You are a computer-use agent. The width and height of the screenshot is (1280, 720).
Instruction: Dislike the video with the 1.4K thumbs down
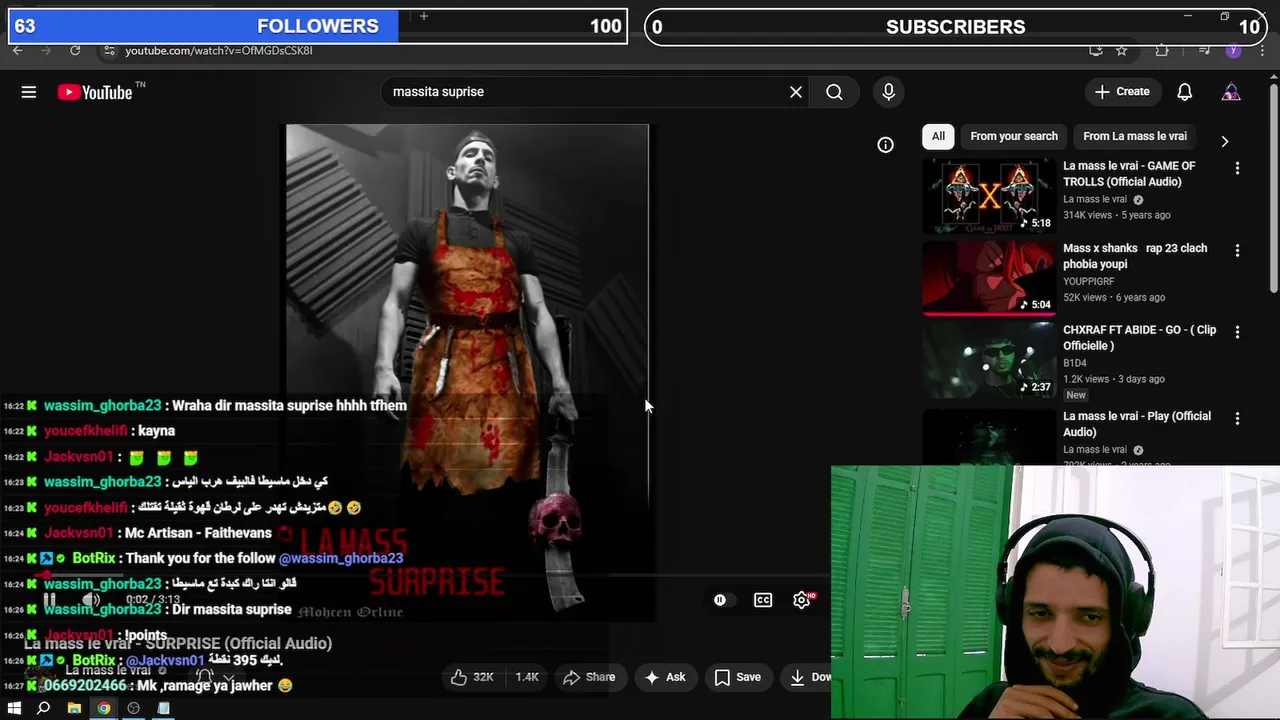click(526, 677)
